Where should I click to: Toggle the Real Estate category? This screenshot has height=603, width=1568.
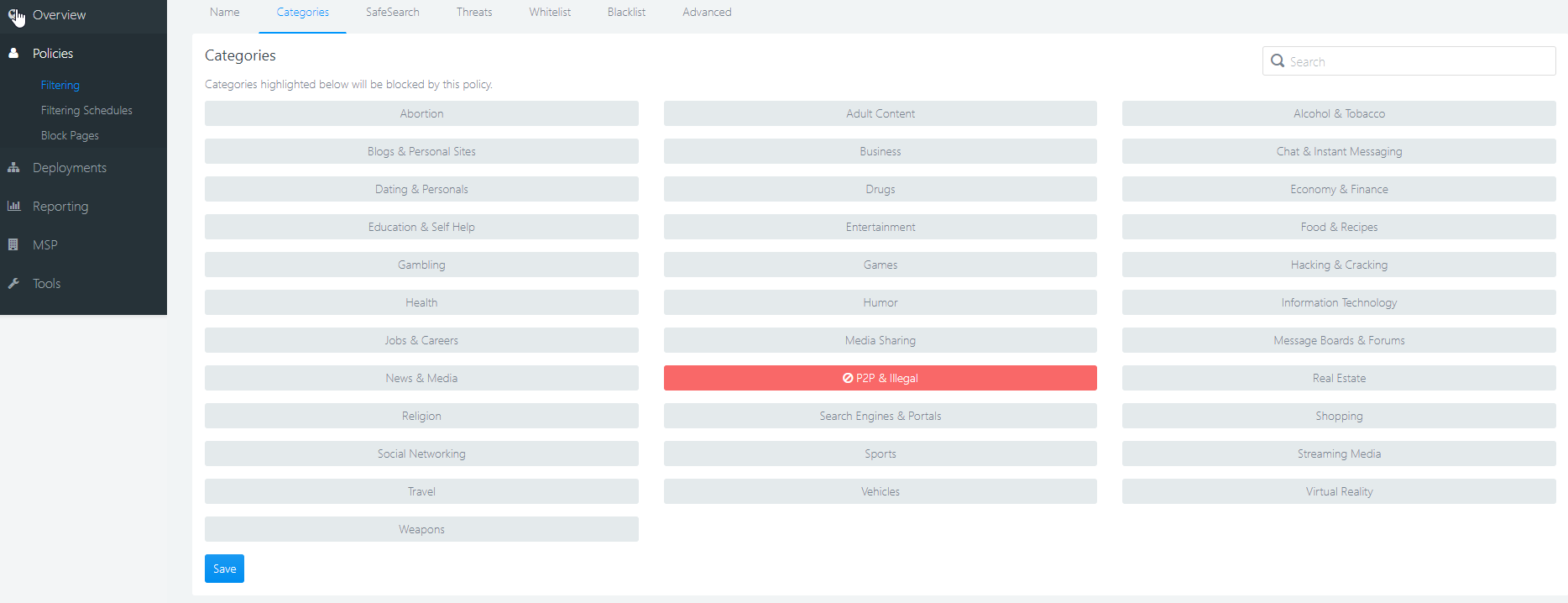(1339, 378)
